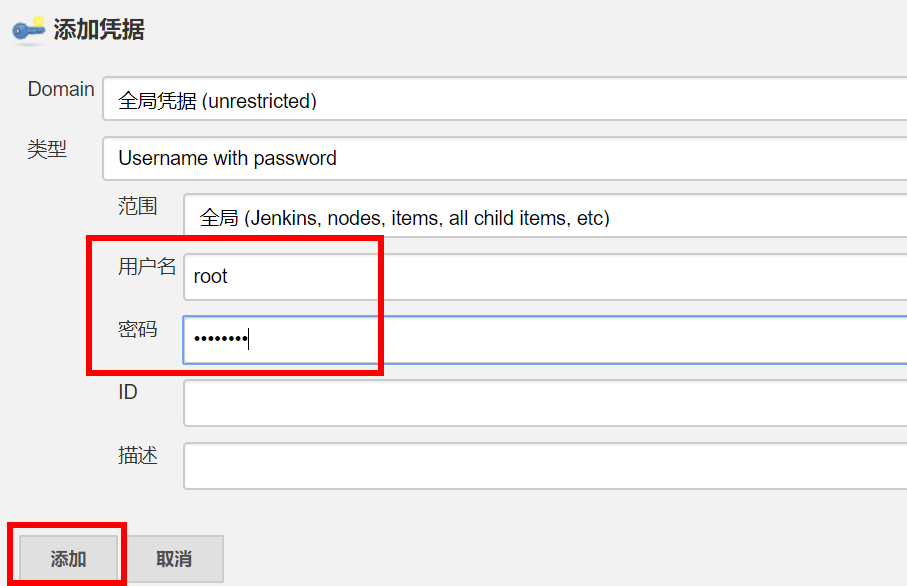Click the 添加凭据 heading text
Viewport: 907px width, 586px height.
click(x=99, y=30)
